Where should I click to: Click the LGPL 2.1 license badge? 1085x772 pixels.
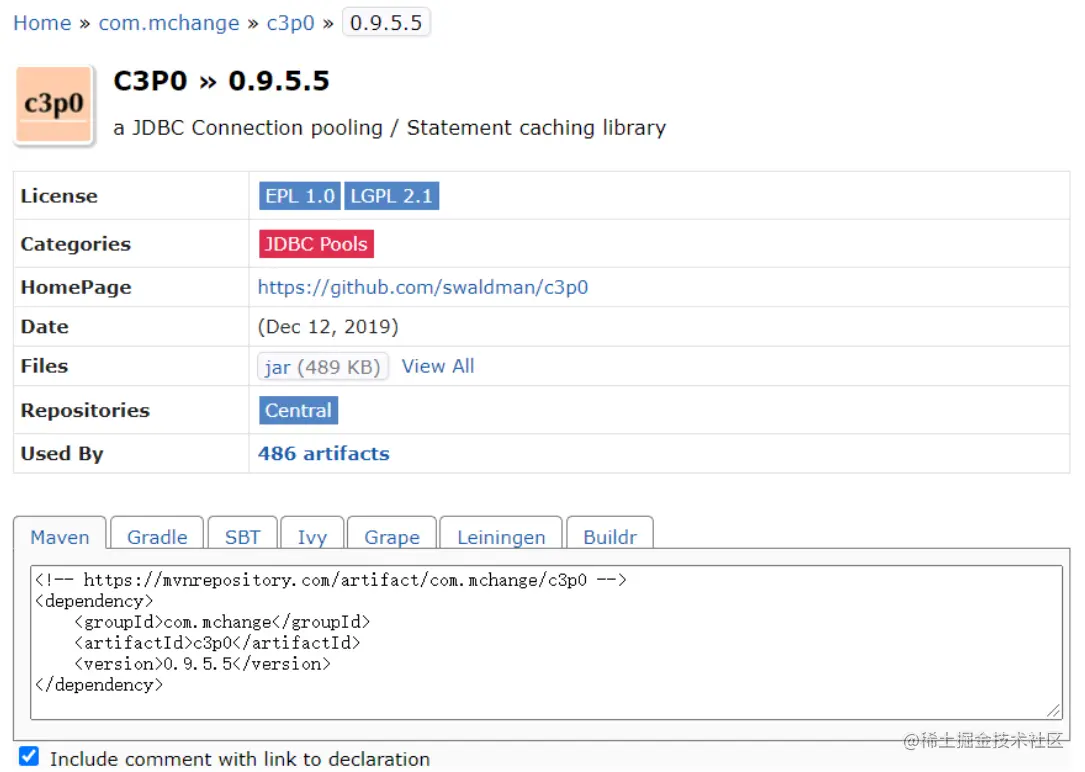392,196
